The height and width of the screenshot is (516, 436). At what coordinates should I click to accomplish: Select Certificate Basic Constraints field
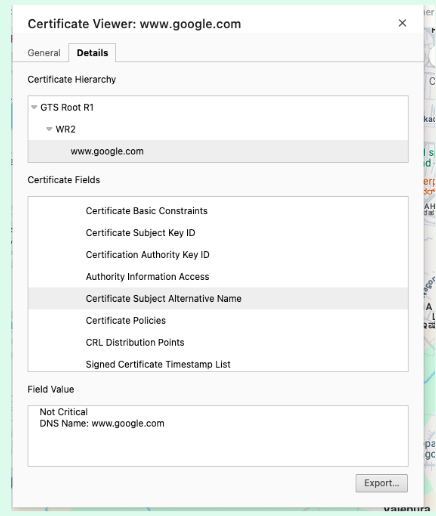[218, 211]
